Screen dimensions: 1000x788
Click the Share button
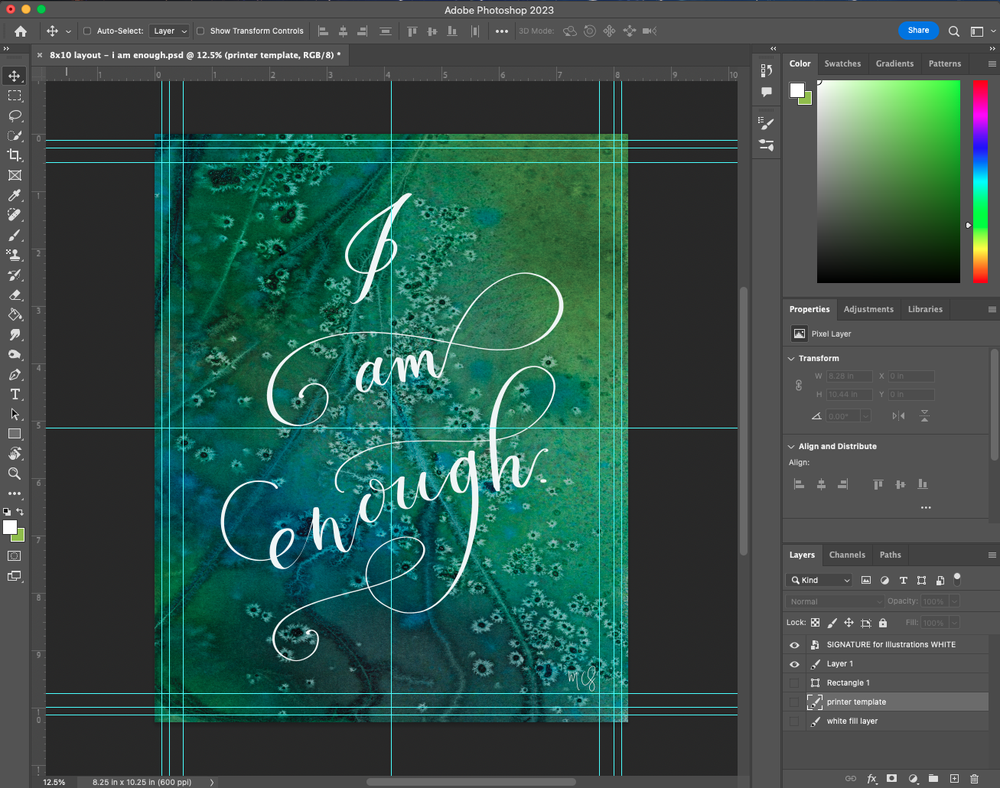click(x=918, y=31)
